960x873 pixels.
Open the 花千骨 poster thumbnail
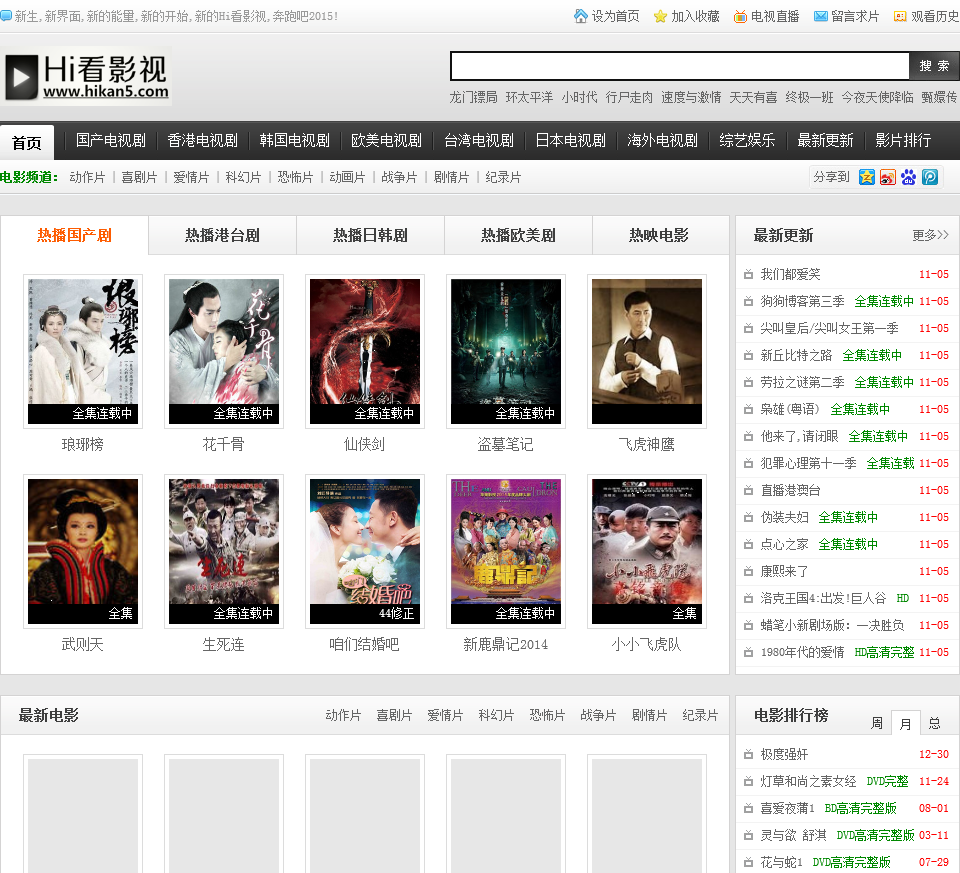pos(223,351)
